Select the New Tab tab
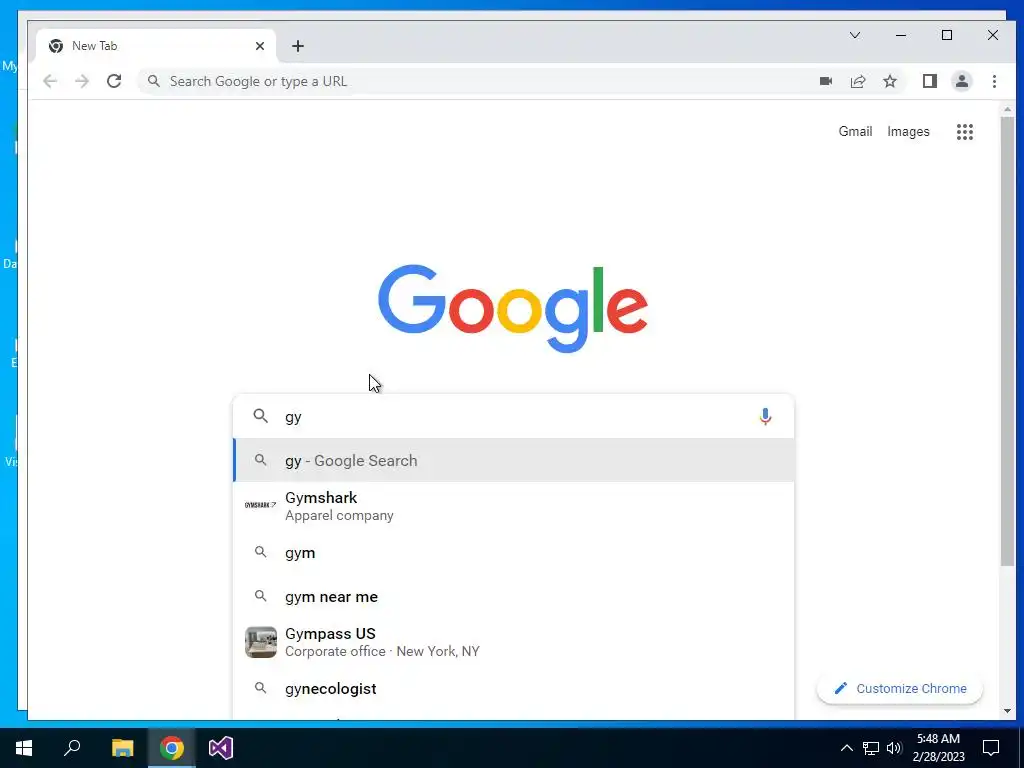 click(155, 46)
